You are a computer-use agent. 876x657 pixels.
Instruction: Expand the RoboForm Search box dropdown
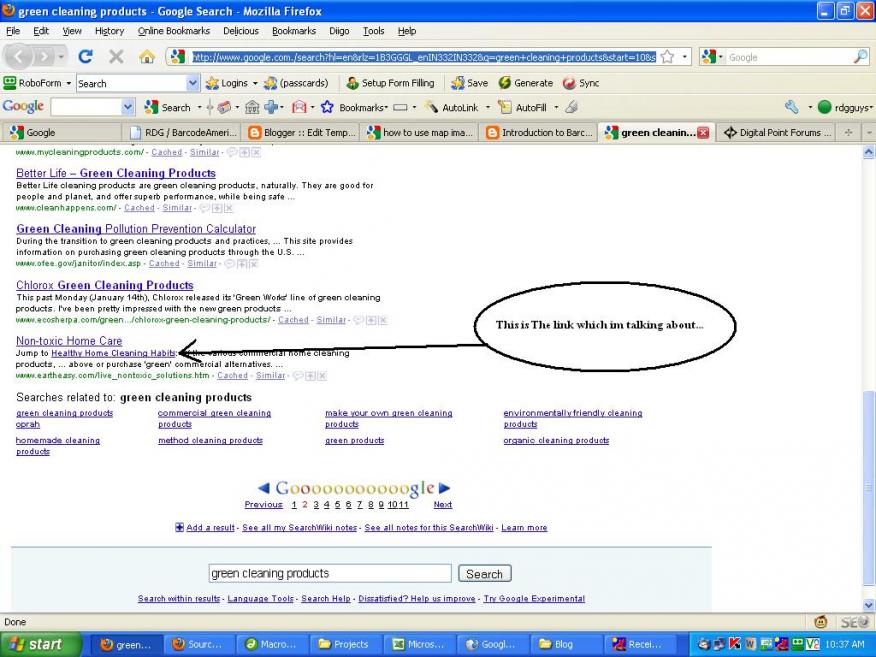192,83
